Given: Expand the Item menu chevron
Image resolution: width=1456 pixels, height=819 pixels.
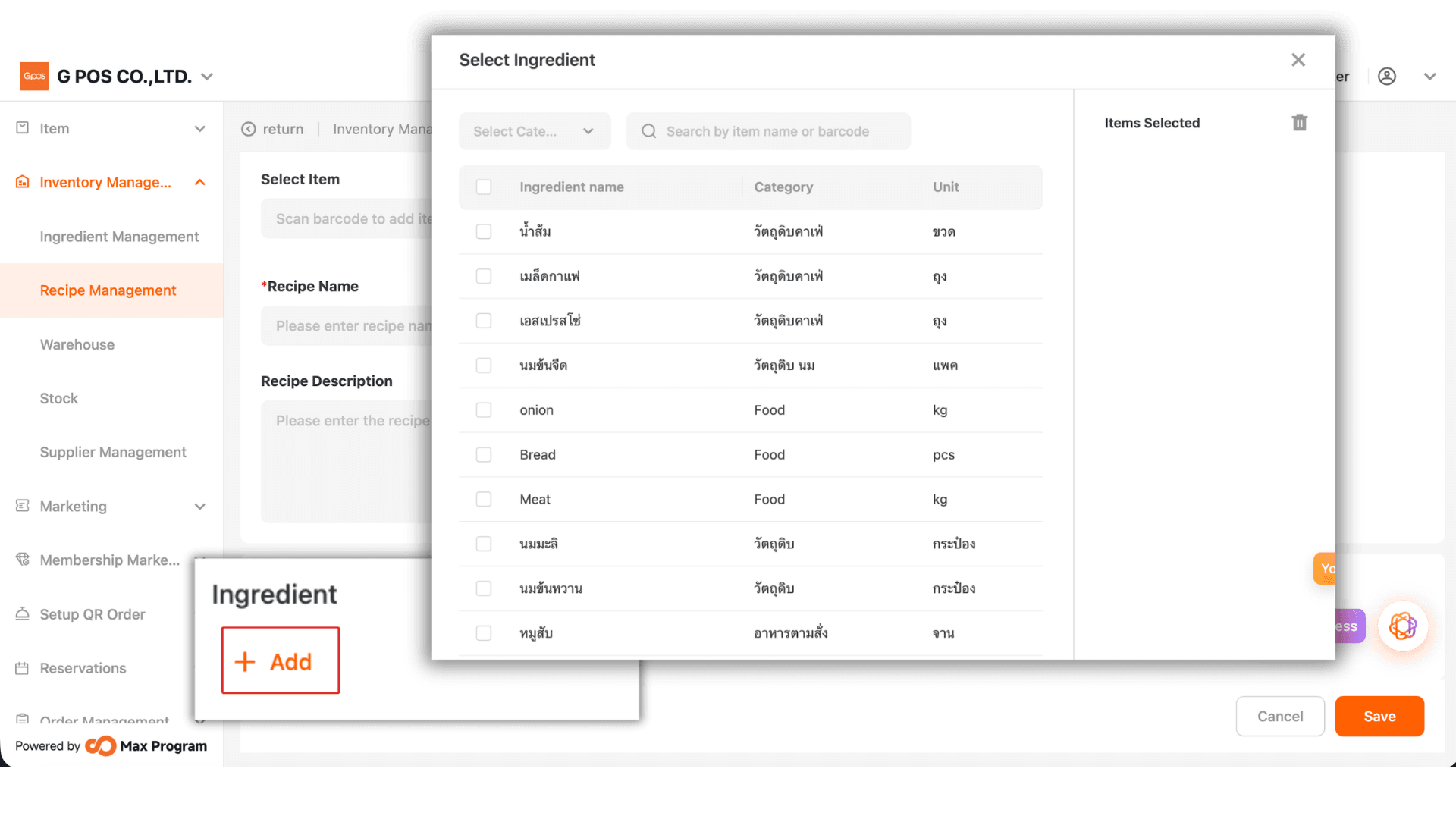Looking at the screenshot, I should pyautogui.click(x=200, y=129).
